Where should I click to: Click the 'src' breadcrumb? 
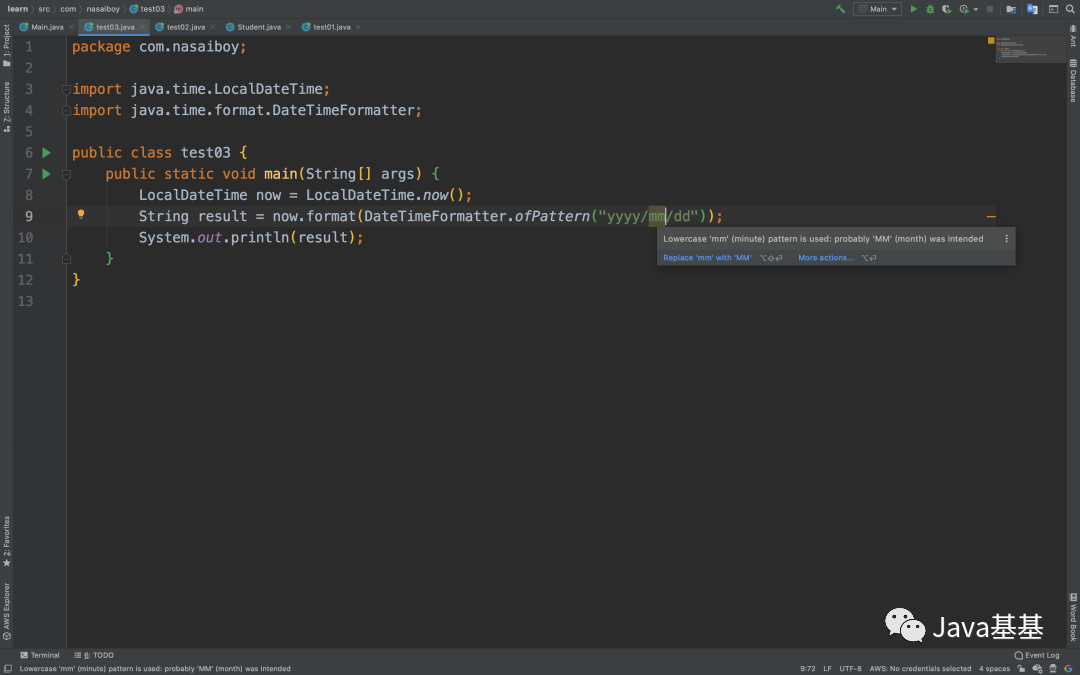(44, 9)
